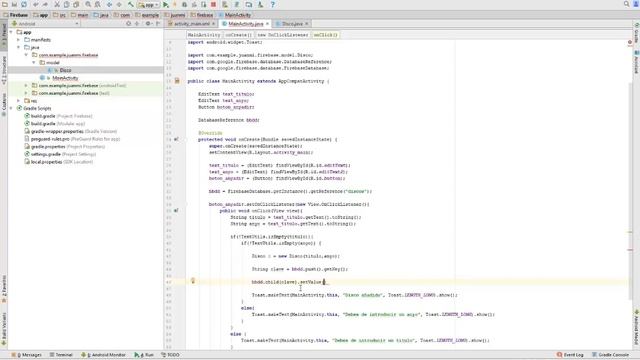Open the Project panel settings gear
The image size is (640, 360).
tap(149, 24)
